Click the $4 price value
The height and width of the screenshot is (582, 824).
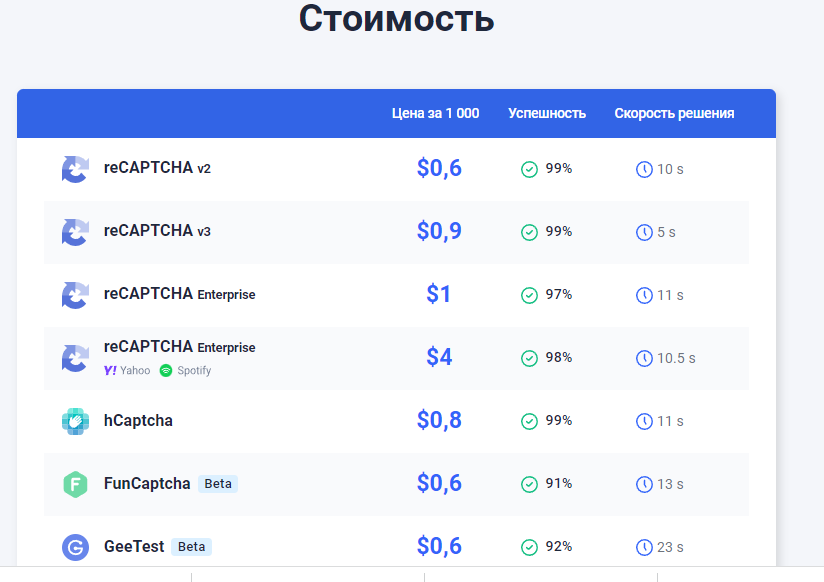[439, 357]
